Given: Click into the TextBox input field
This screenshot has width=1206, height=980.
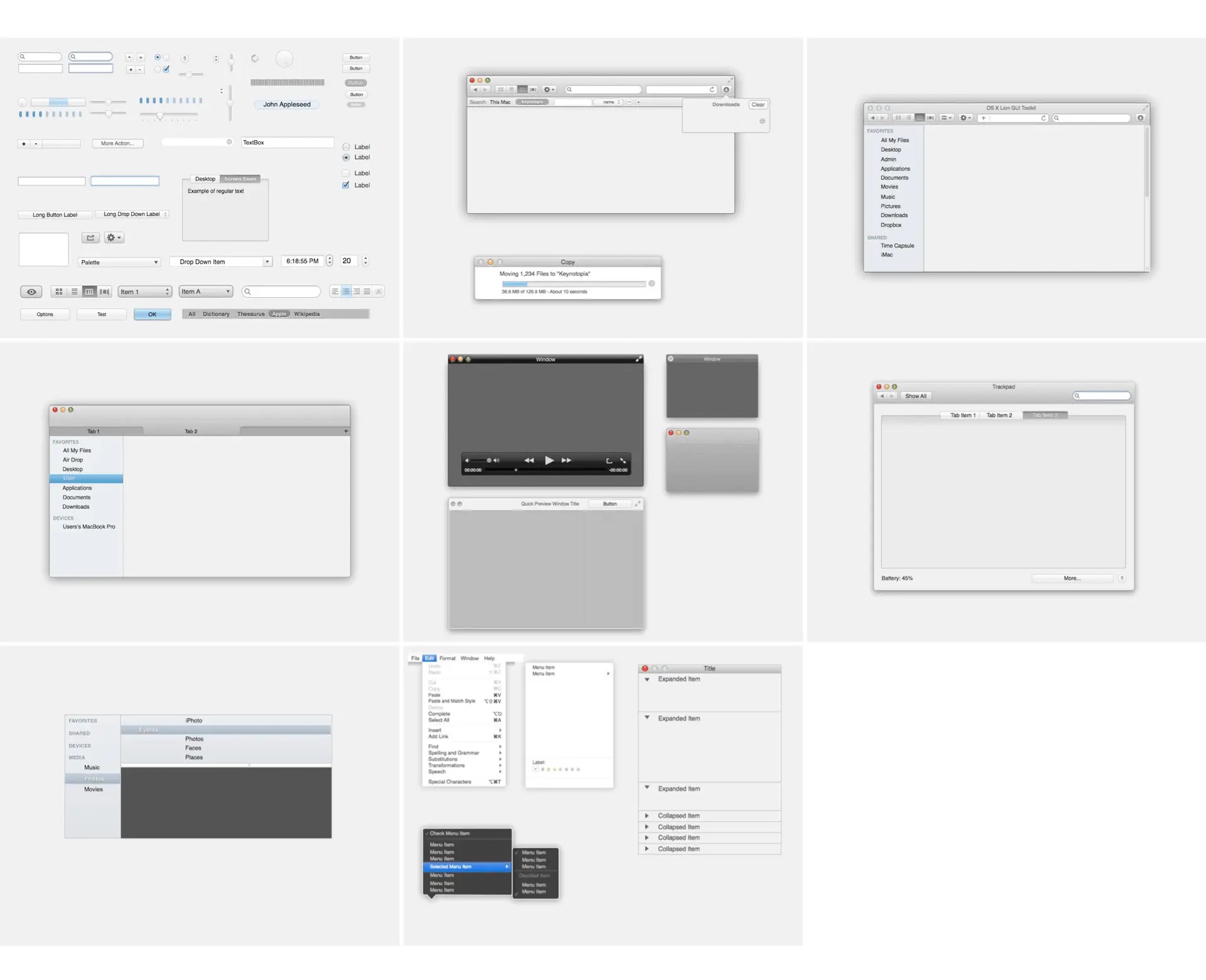Looking at the screenshot, I should [287, 143].
